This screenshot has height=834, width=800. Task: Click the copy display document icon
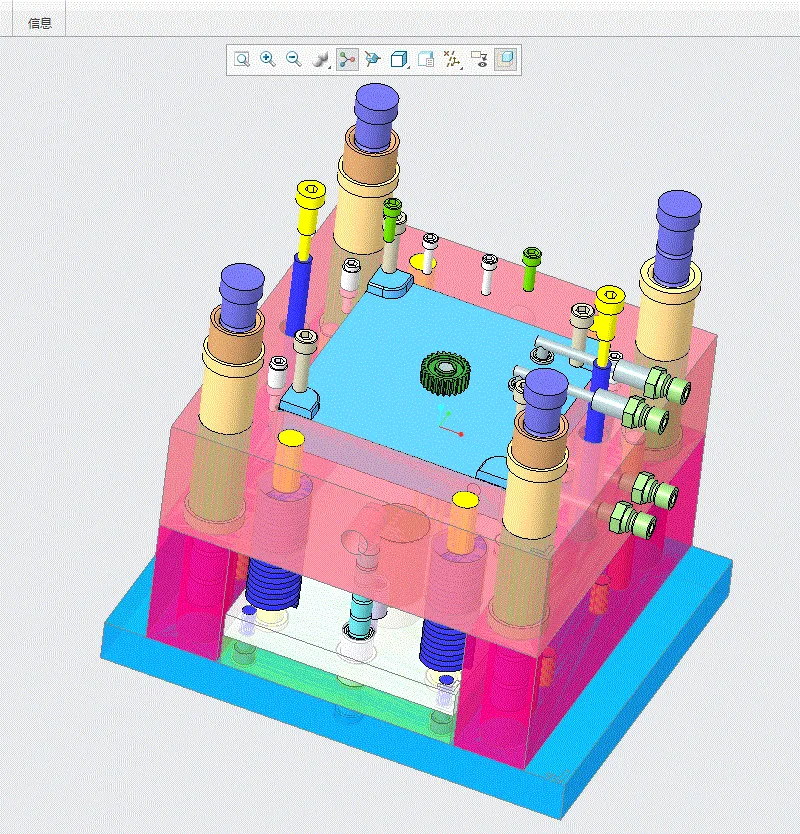[427, 59]
